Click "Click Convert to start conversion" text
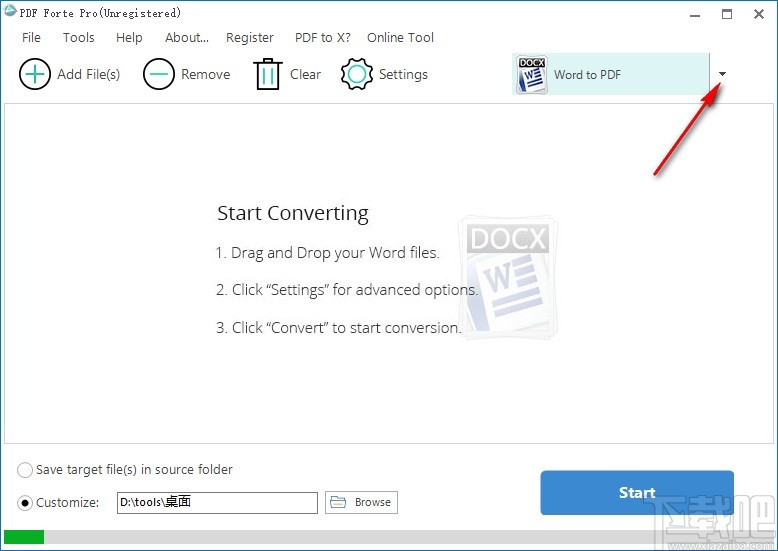The image size is (778, 551). 338,328
